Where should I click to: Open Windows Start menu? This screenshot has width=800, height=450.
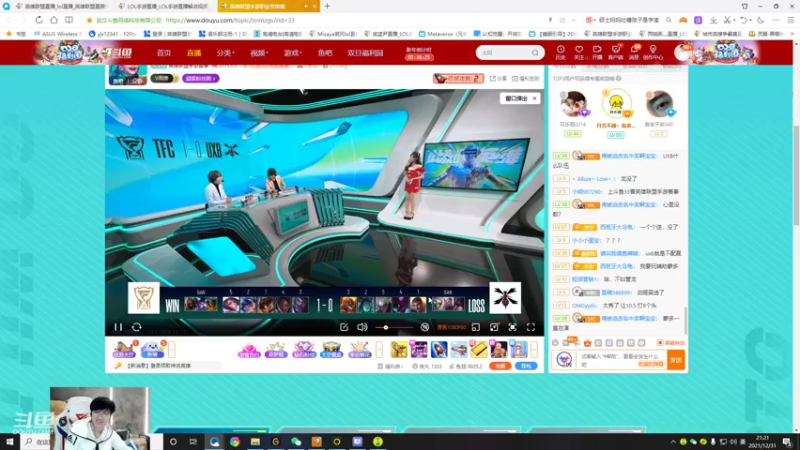[10, 441]
